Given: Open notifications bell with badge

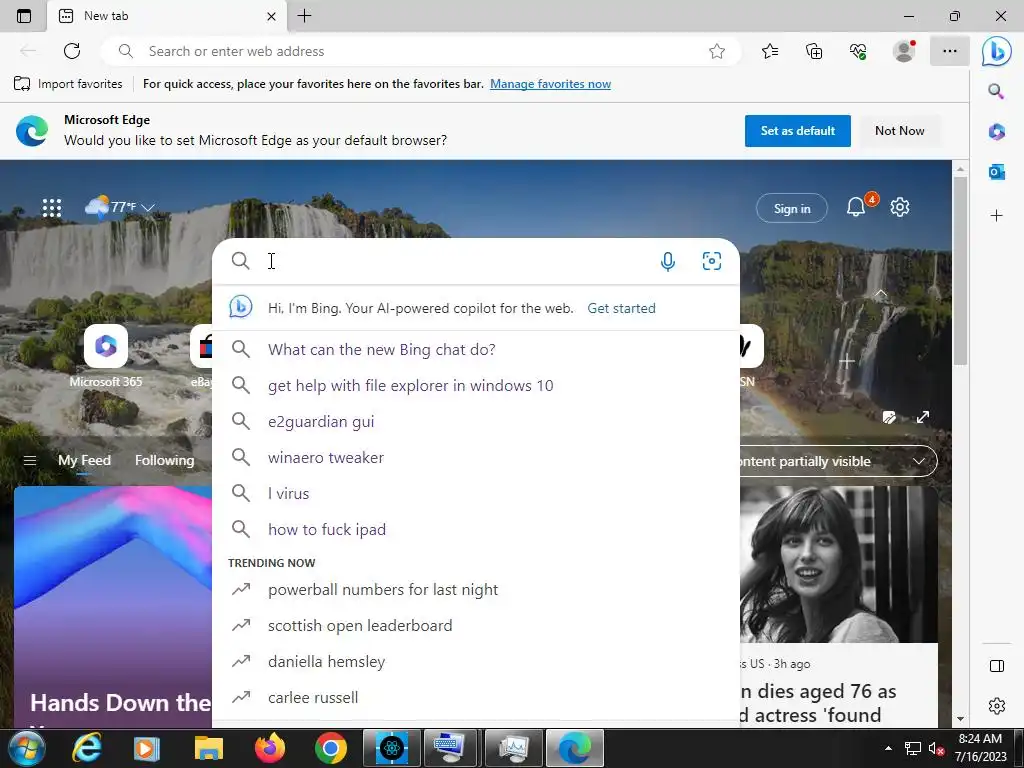Looking at the screenshot, I should (857, 207).
